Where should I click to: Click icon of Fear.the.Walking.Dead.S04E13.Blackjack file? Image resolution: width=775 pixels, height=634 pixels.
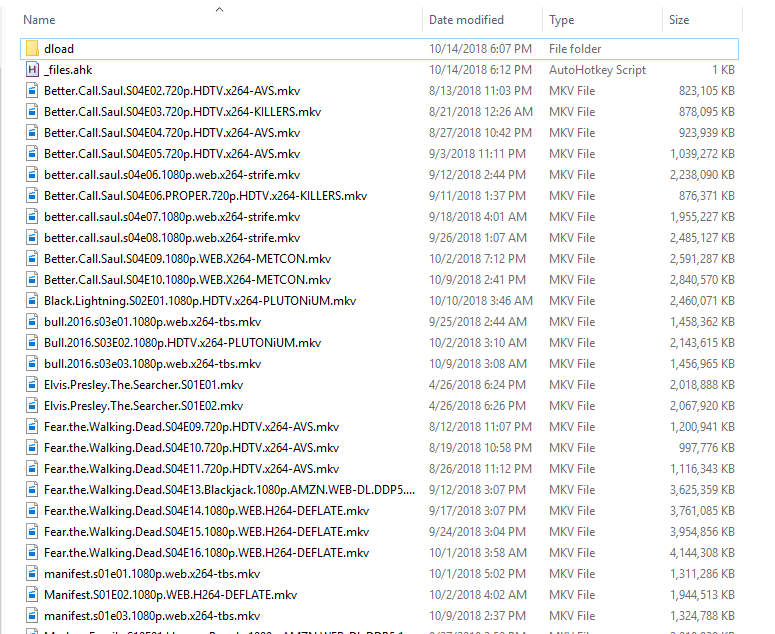tap(32, 490)
